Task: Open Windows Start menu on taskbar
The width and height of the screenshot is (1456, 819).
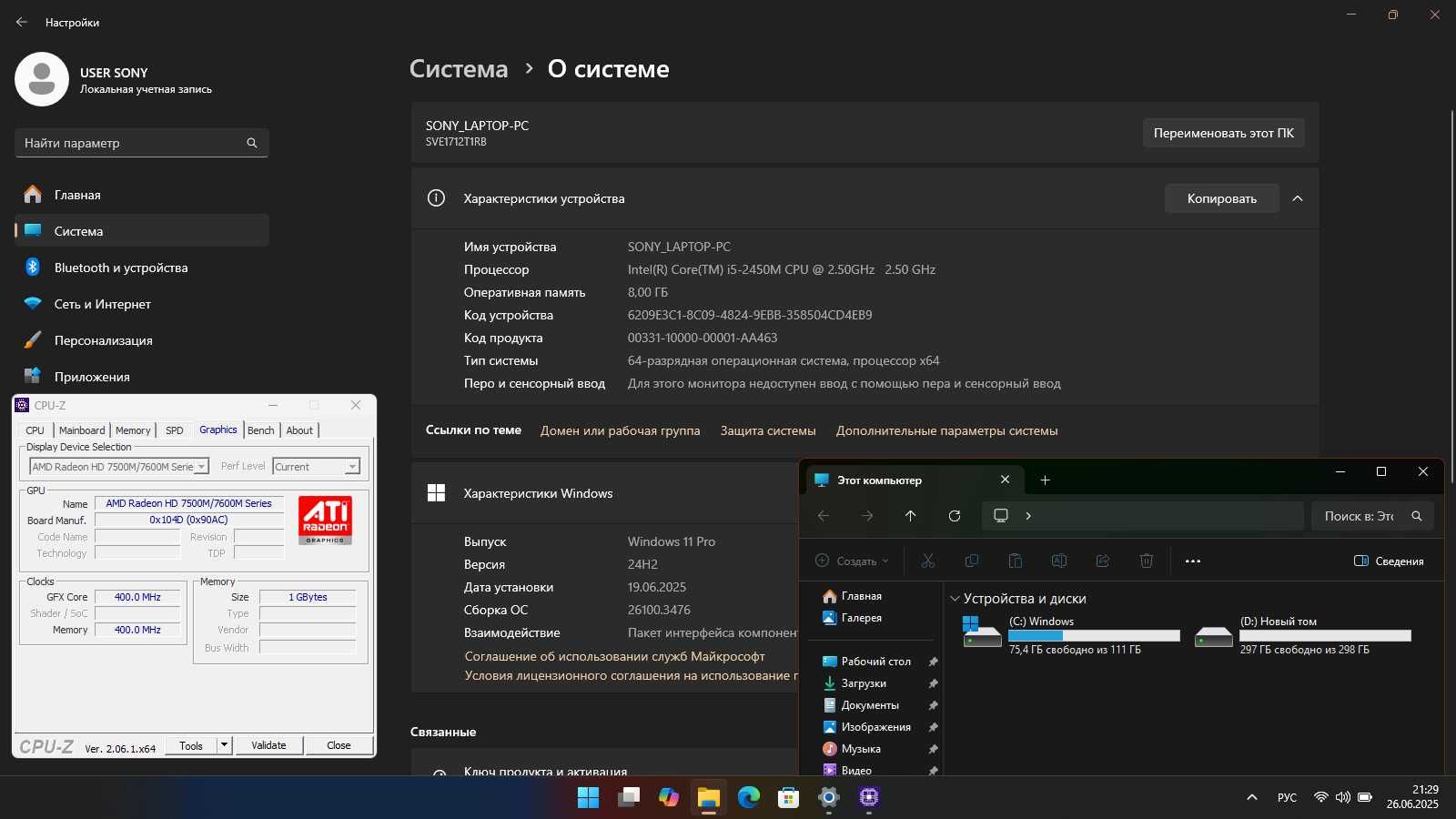Action: point(589,797)
